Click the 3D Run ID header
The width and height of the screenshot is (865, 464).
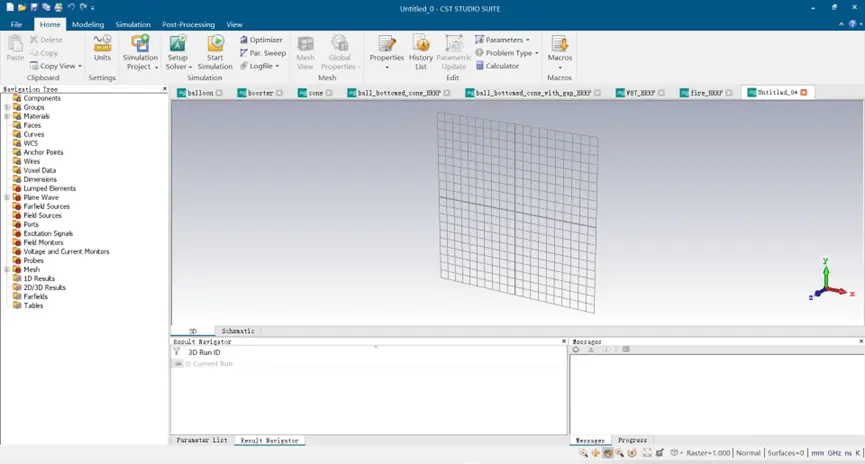tap(204, 352)
